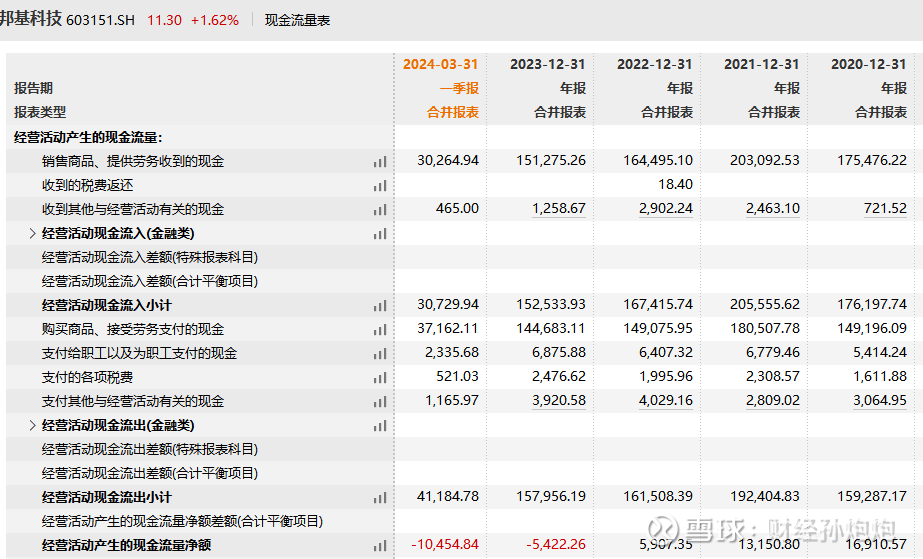The height and width of the screenshot is (559, 923).
Task: Select the 2024-03-31 report period column
Action: [x=440, y=64]
